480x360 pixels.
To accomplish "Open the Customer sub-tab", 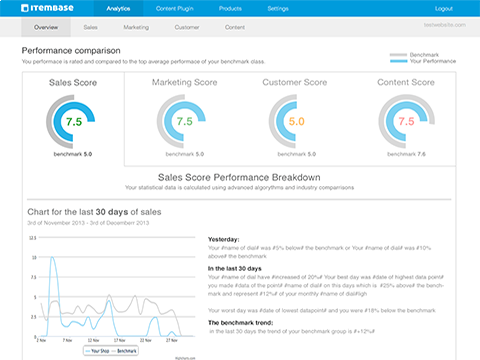I will pos(187,27).
